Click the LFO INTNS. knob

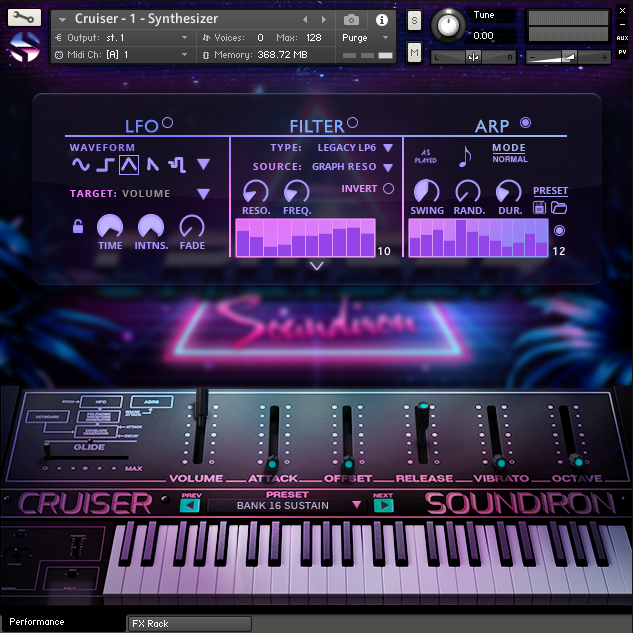coord(151,226)
